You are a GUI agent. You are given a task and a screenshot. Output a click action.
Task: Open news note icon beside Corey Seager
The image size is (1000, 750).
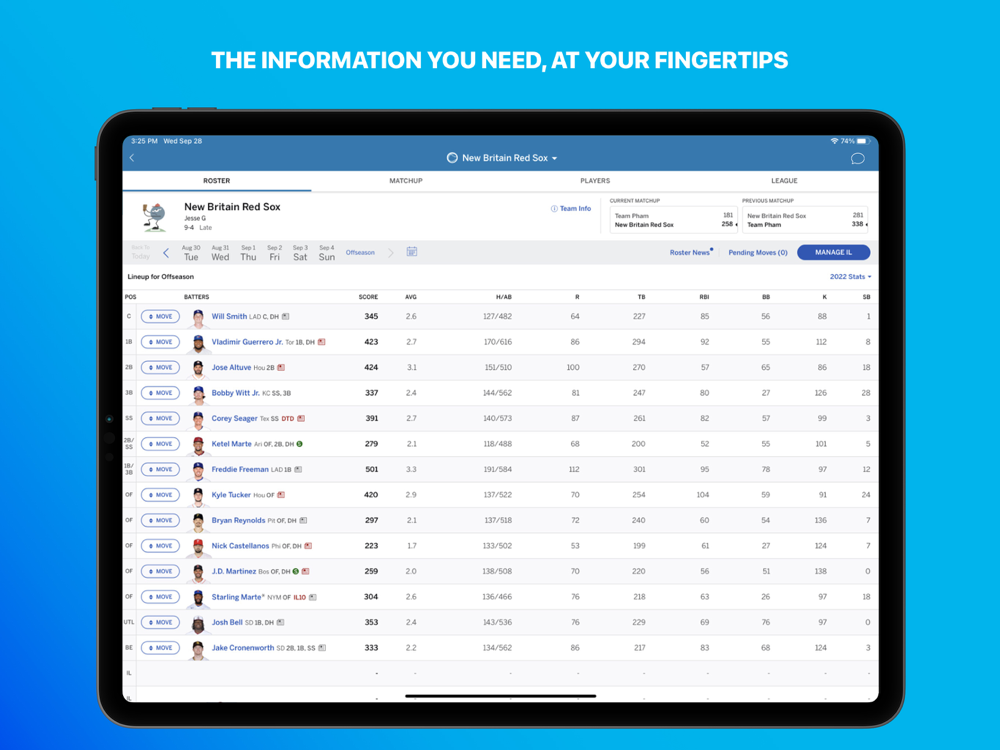point(301,418)
